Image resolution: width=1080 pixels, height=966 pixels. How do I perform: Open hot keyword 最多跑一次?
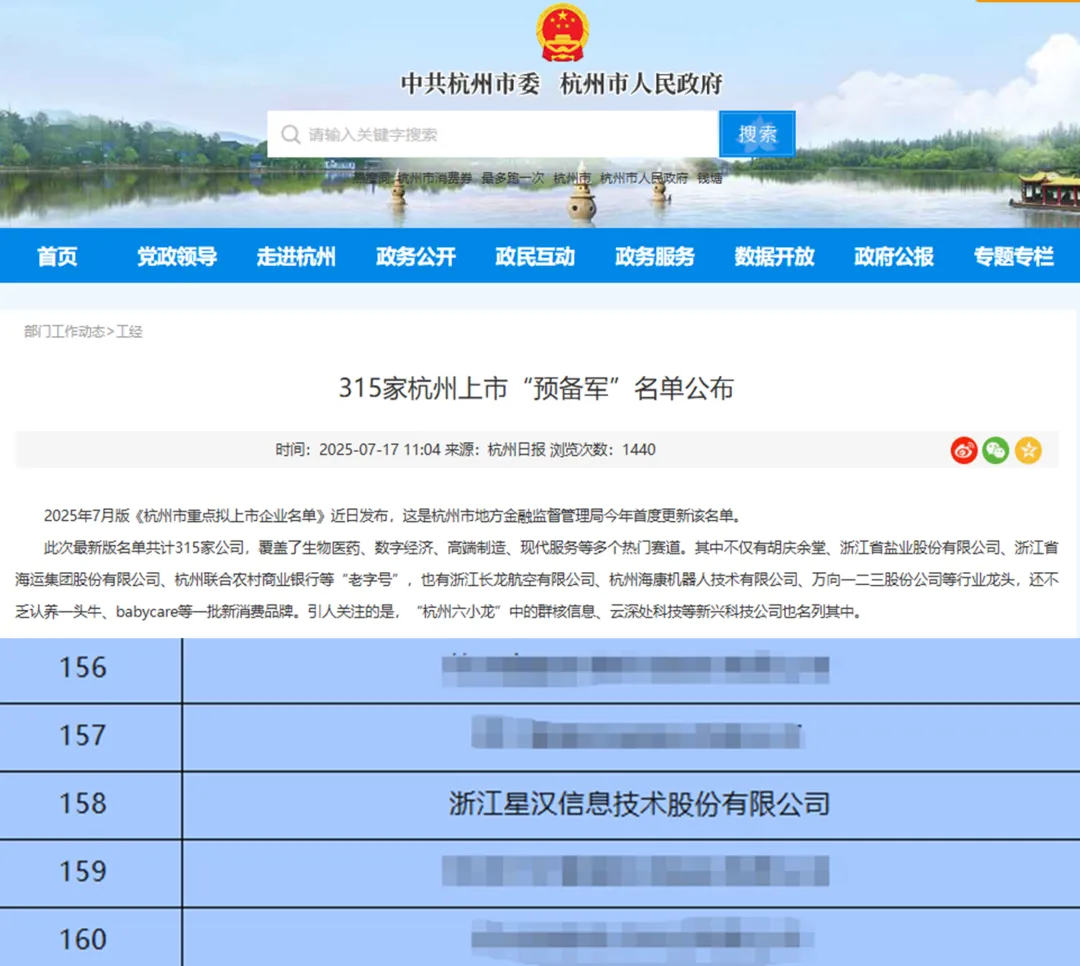[512, 178]
